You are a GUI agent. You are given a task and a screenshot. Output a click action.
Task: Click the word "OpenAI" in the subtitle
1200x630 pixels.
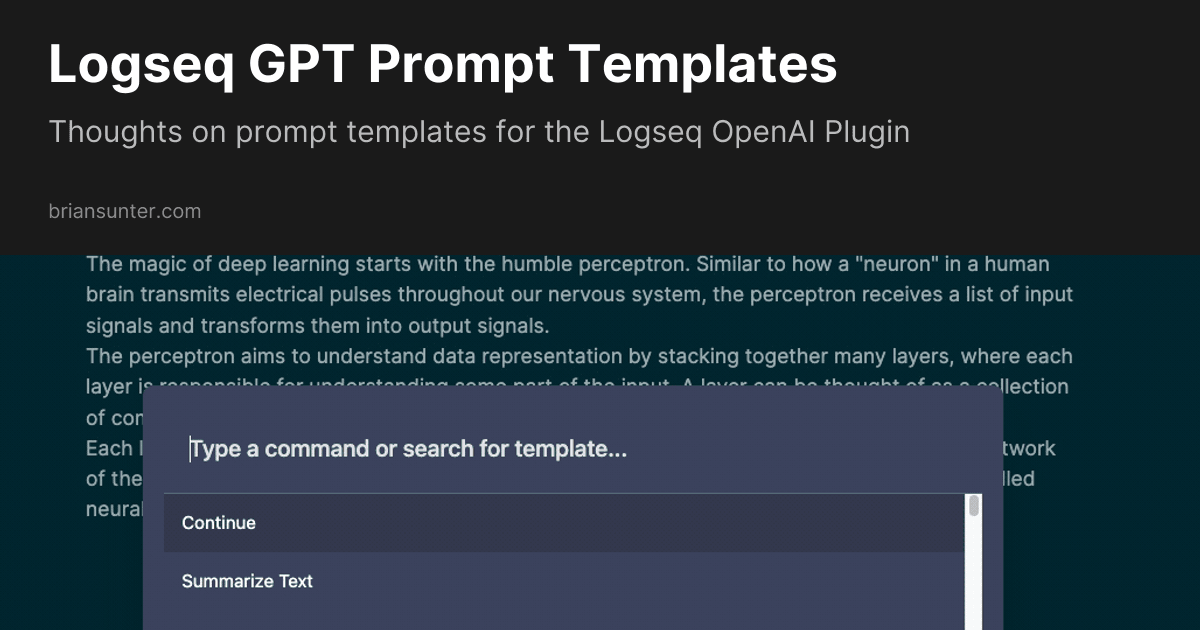[x=764, y=132]
